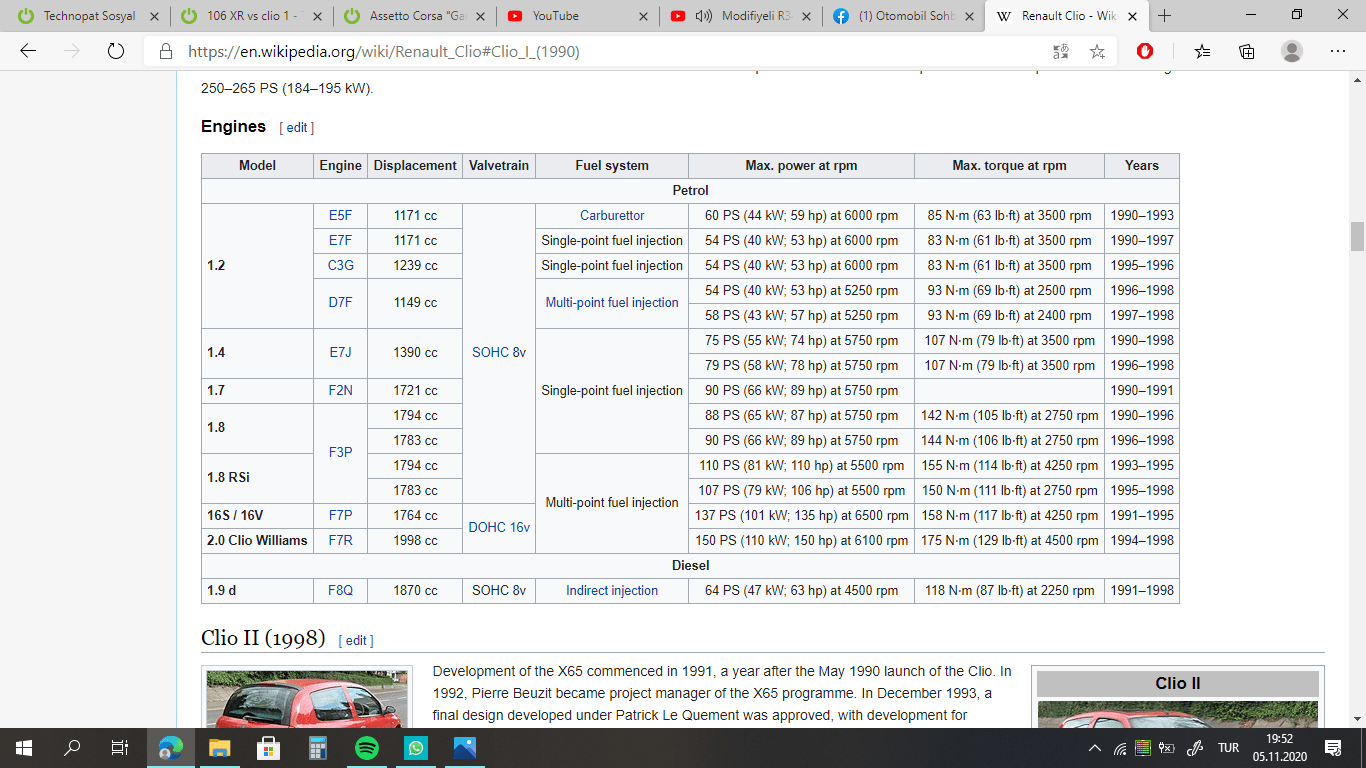This screenshot has width=1366, height=768.
Task: Open Spotify from the taskbar
Action: [367, 747]
